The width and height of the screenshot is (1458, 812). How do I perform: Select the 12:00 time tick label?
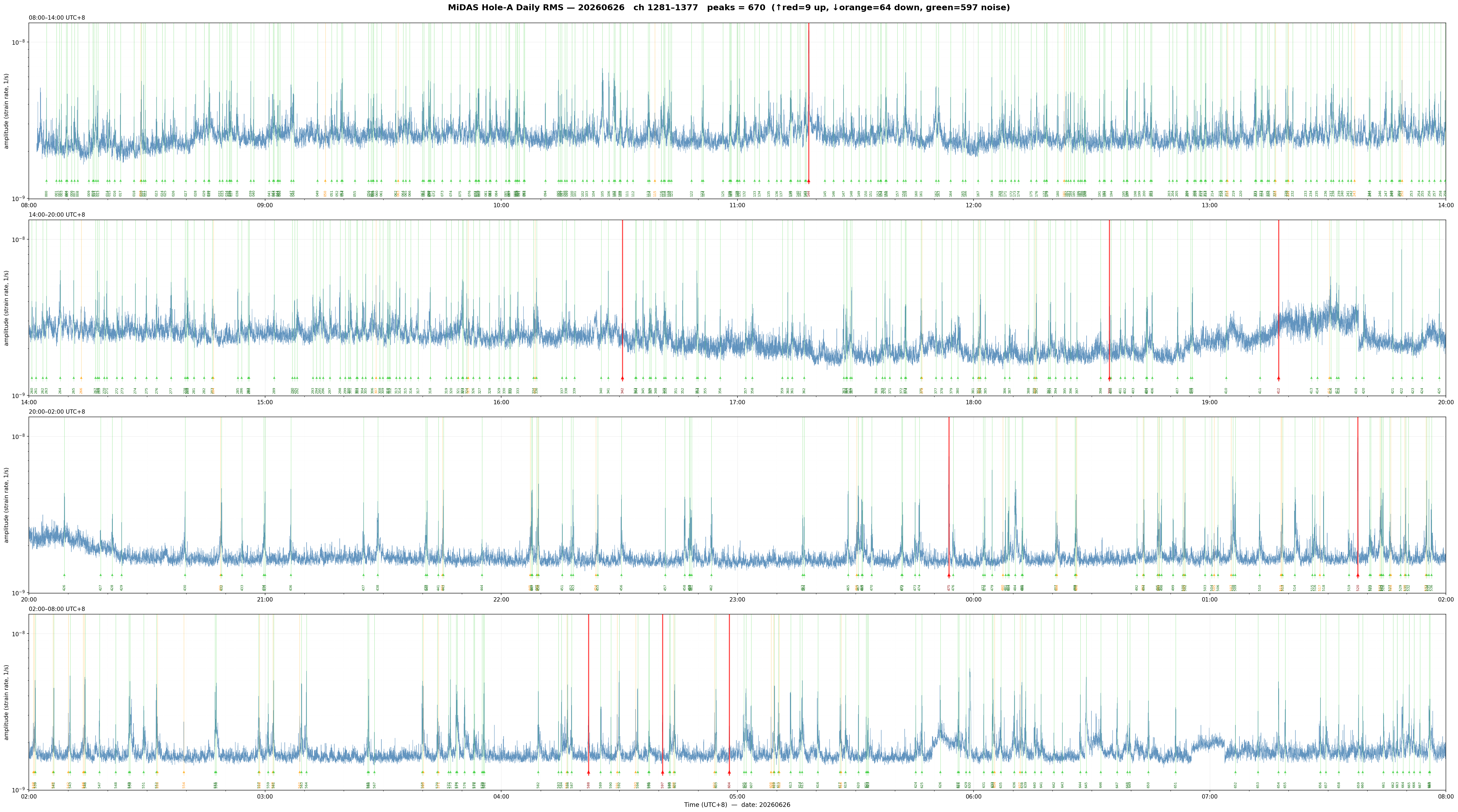coord(974,205)
